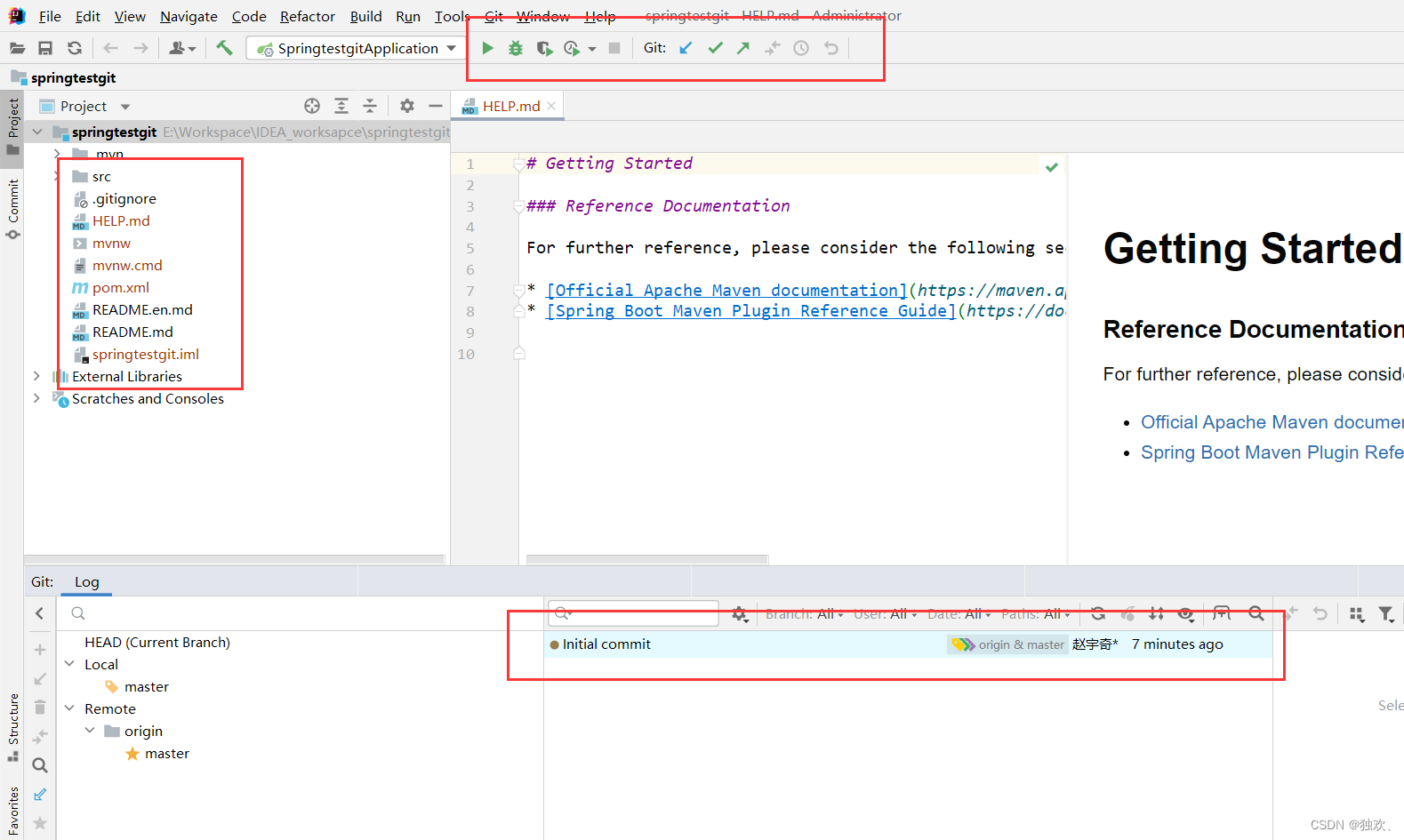
Task: Hide the Project panel with minus icon
Action: [436, 106]
